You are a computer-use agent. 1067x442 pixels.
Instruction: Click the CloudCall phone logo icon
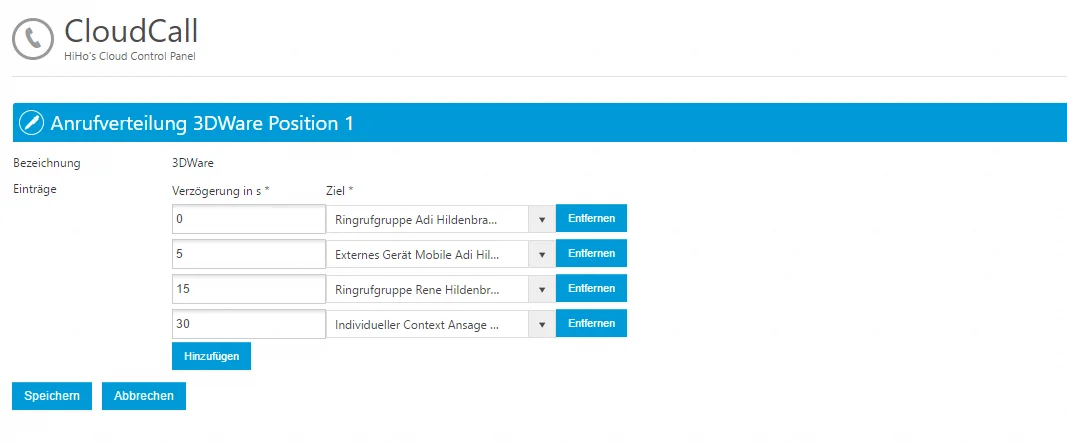click(x=33, y=39)
